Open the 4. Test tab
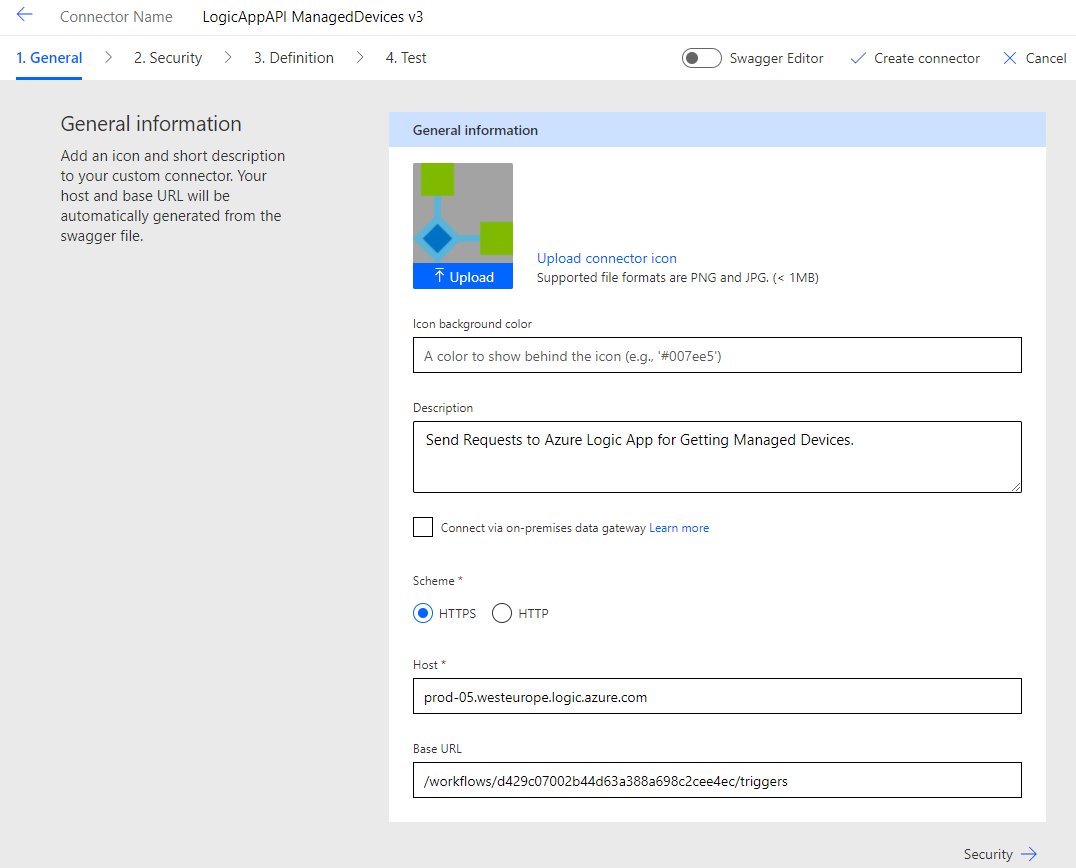 [x=406, y=58]
